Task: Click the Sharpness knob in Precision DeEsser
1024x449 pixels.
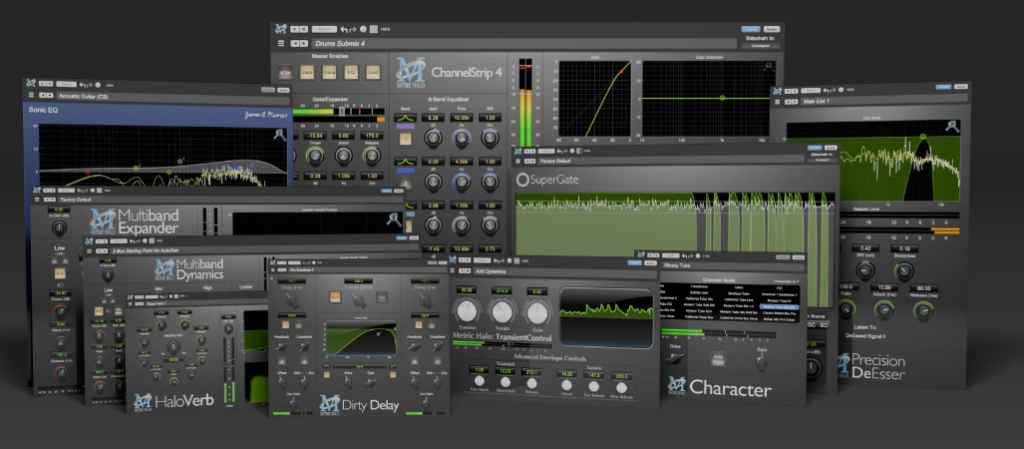Action: tap(904, 271)
